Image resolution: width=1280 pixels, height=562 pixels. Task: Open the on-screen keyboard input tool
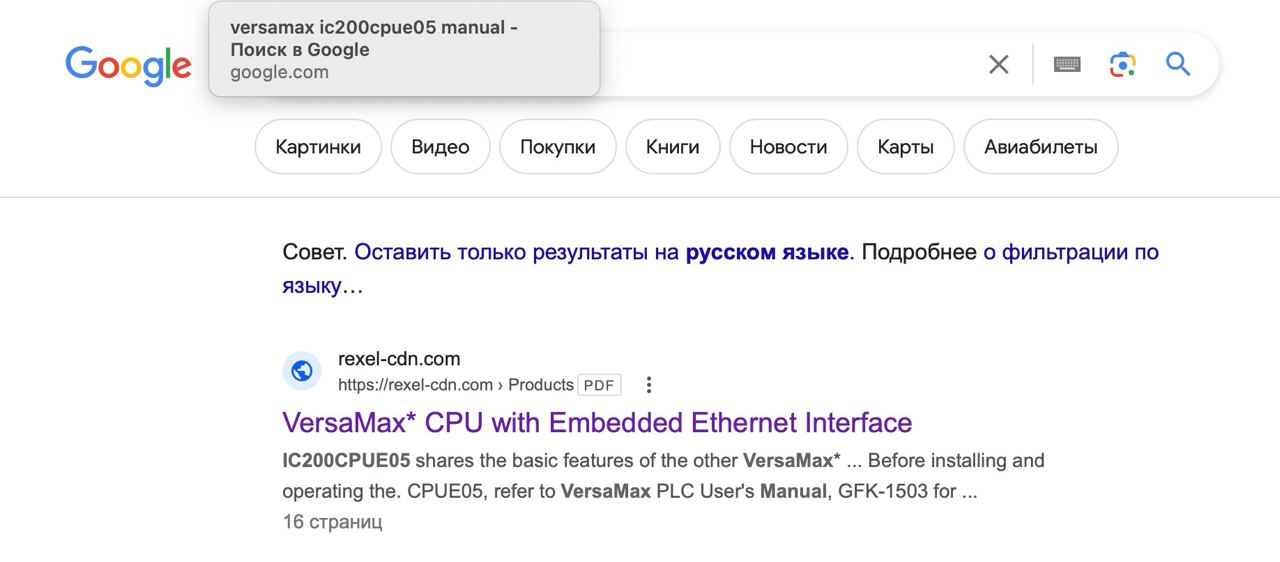pyautogui.click(x=1067, y=65)
